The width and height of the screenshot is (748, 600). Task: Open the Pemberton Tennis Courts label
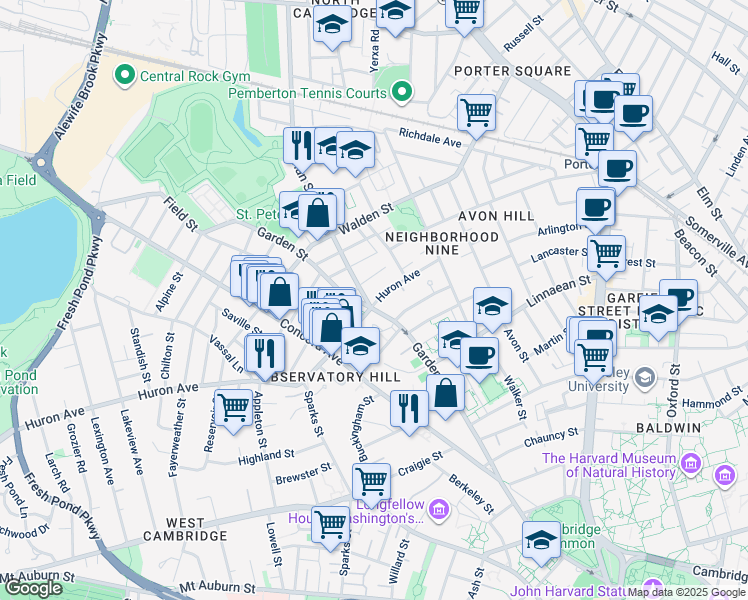tap(307, 93)
